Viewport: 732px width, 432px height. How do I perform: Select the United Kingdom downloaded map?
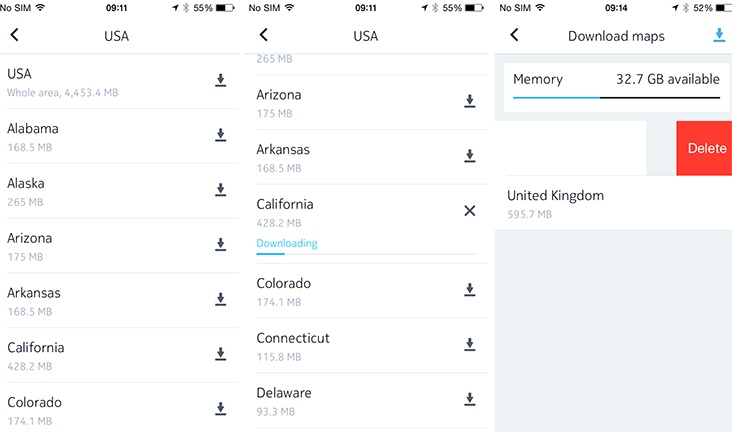pyautogui.click(x=613, y=203)
